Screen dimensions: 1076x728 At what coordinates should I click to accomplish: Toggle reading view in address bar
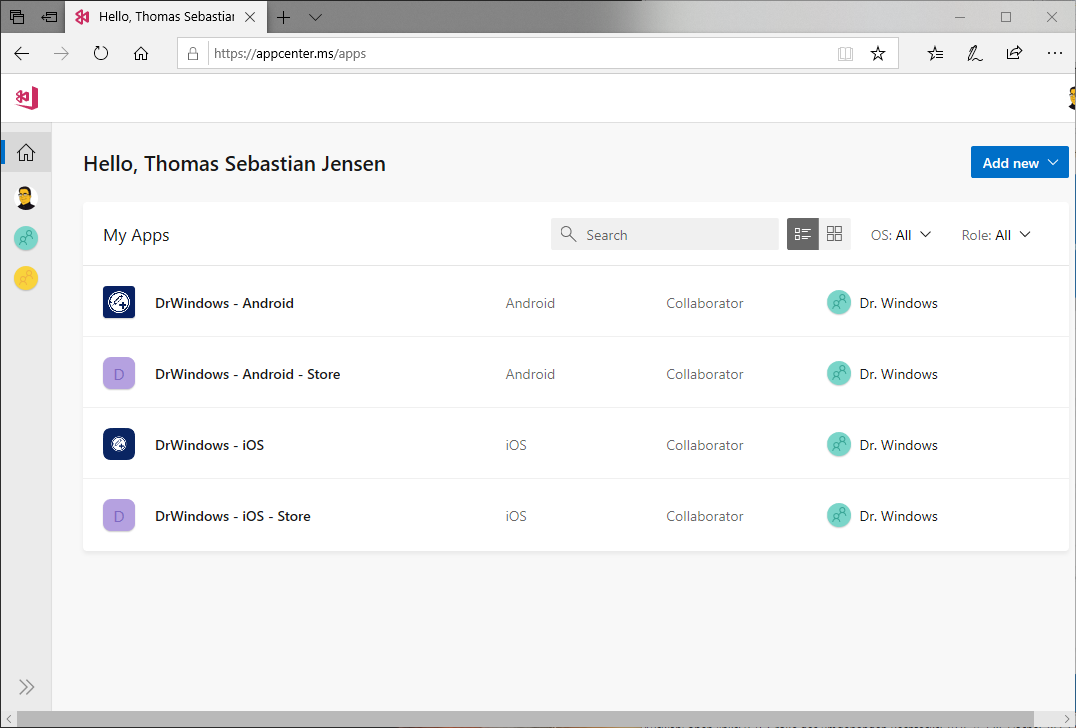(x=845, y=54)
